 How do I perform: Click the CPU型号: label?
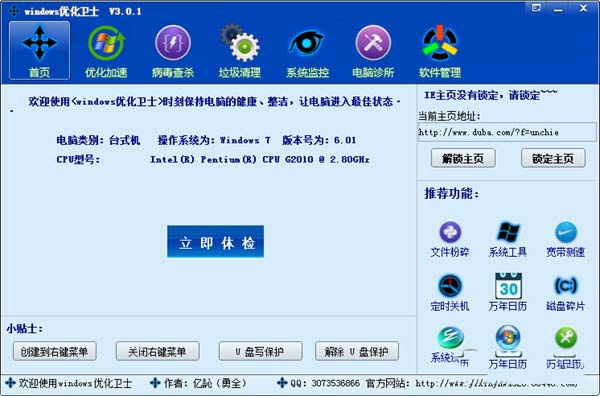click(x=78, y=160)
